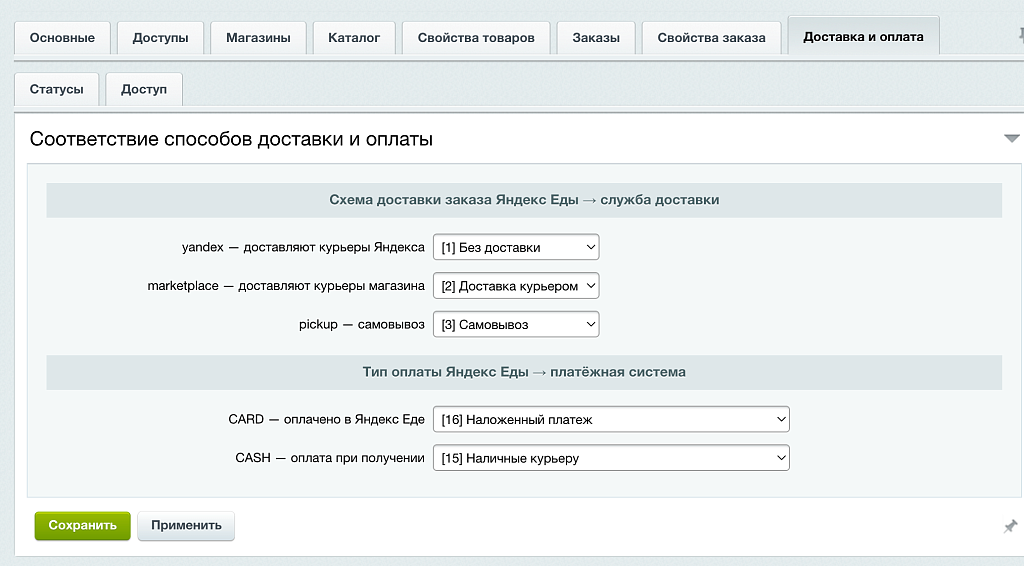Viewport: 1024px width, 566px height.
Task: Open the yandex courier delivery dropdown
Action: tap(516, 247)
